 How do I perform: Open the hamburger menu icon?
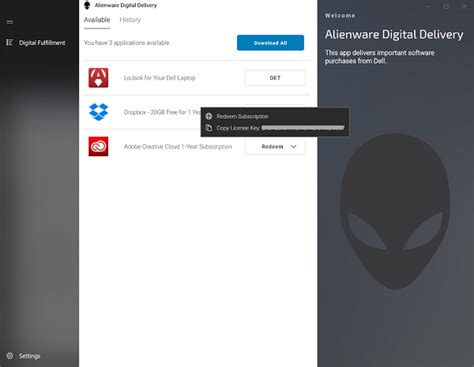tap(10, 22)
